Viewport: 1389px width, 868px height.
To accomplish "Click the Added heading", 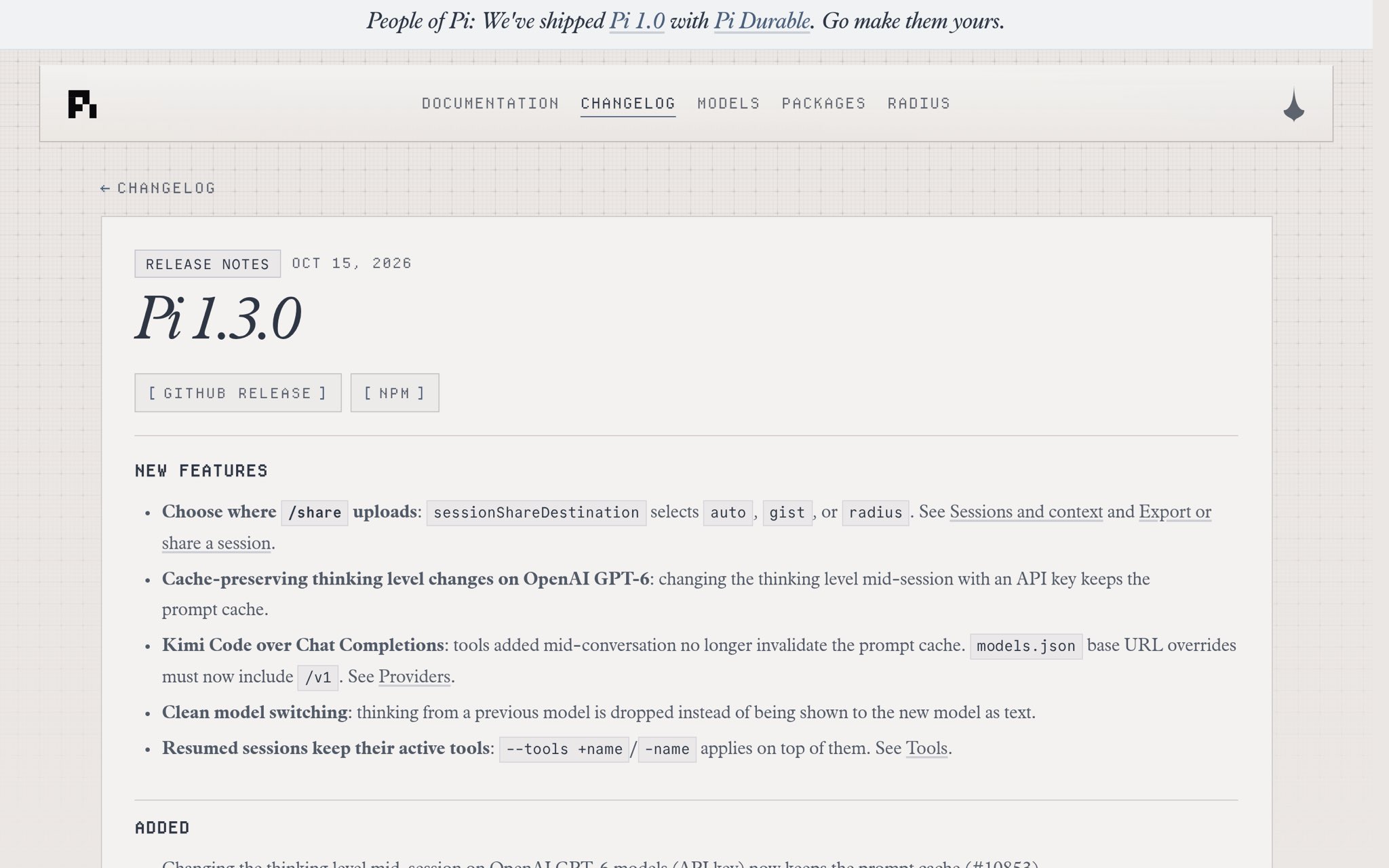I will tap(162, 827).
